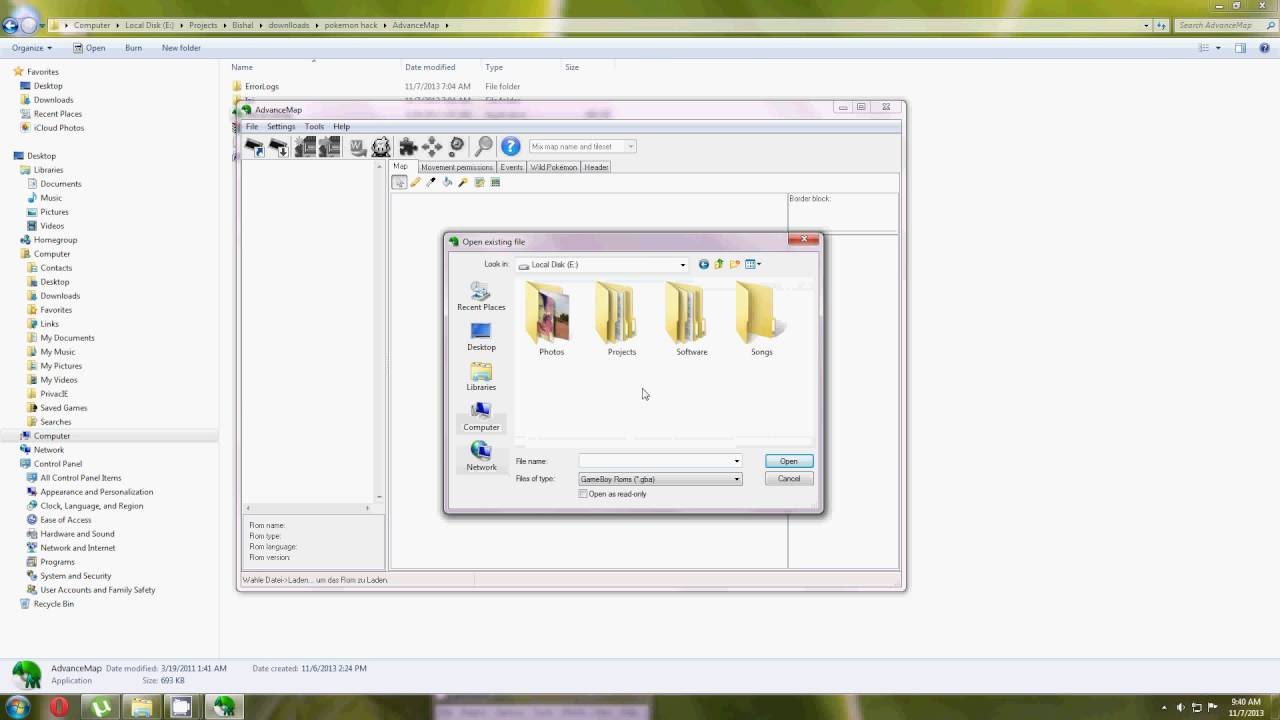This screenshot has height=720, width=1280.
Task: Open Recent Places in the dialog sidebar
Action: [x=481, y=296]
